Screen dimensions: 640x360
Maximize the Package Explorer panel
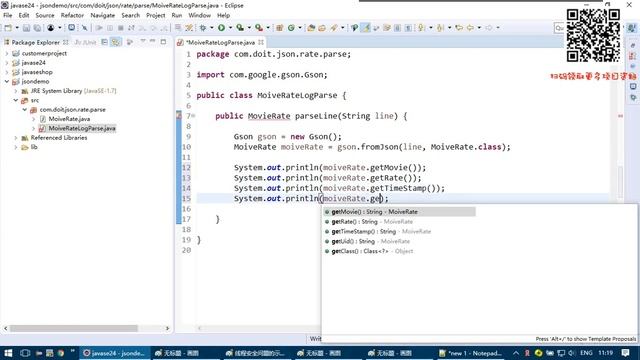163,42
